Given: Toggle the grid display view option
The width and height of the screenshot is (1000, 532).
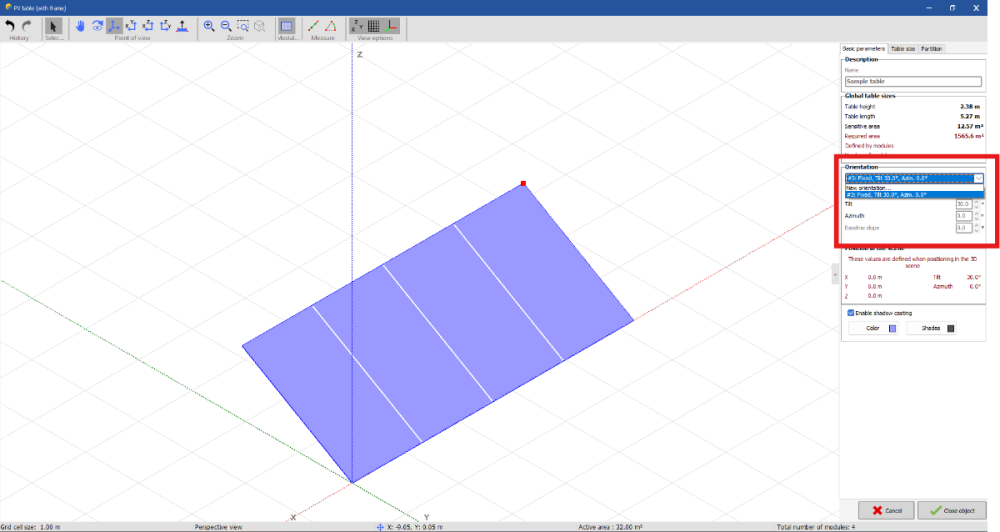Looking at the screenshot, I should 373,26.
